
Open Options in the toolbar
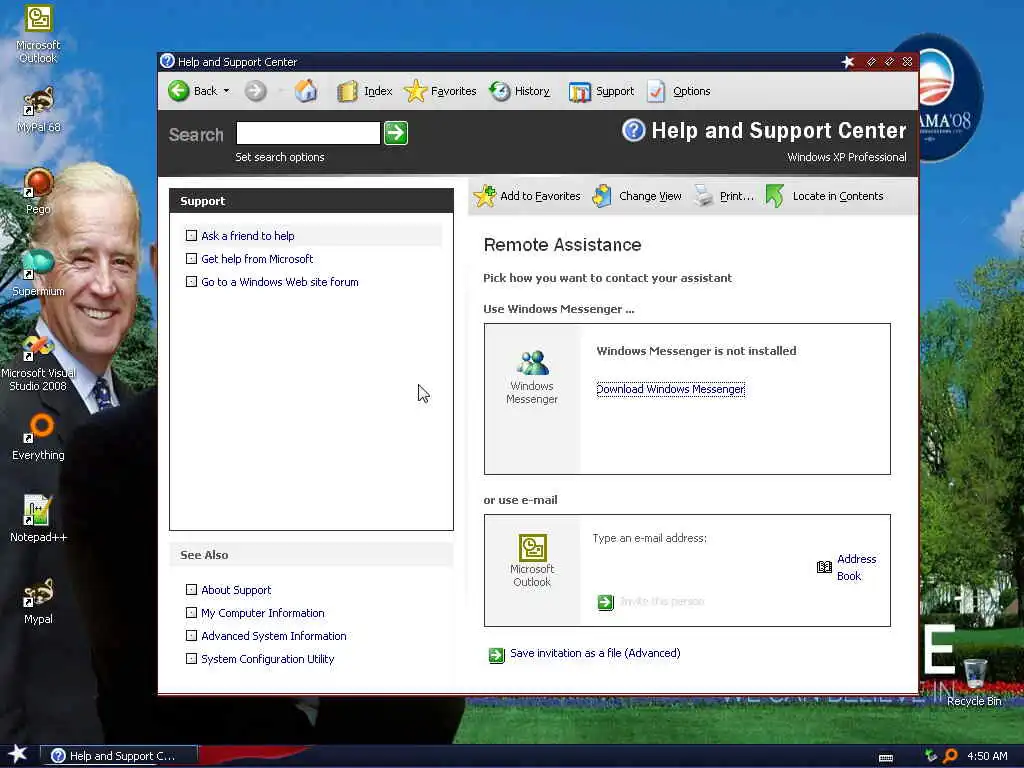(678, 91)
